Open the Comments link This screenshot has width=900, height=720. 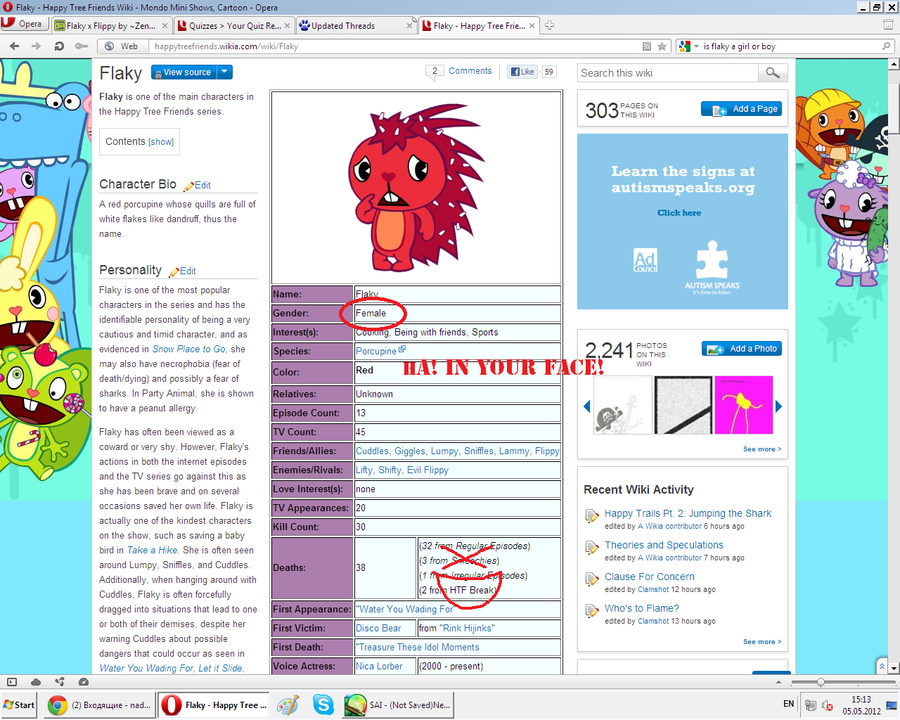coord(470,71)
